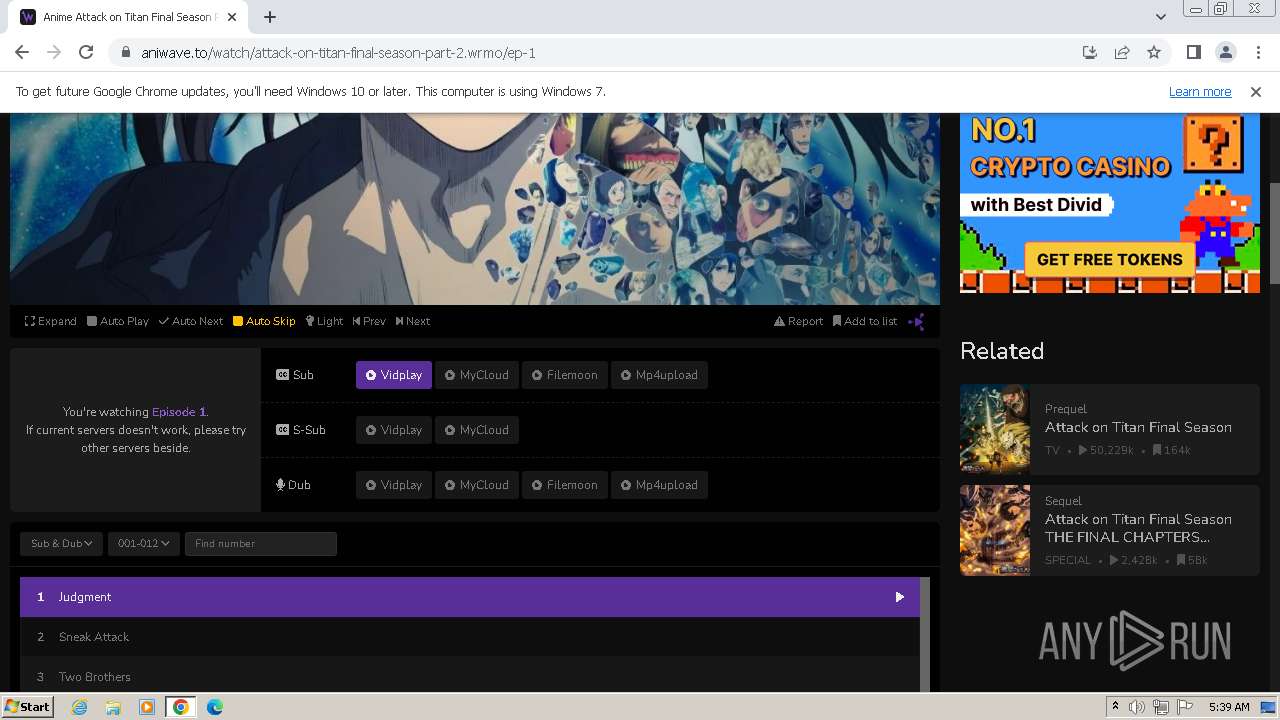Viewport: 1280px width, 720px height.
Task: Open File Explorer from taskbar
Action: tap(113, 707)
